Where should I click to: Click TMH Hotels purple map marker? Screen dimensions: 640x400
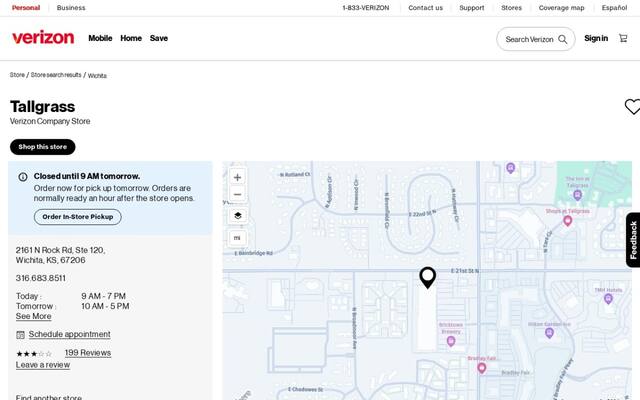pyautogui.click(x=608, y=299)
